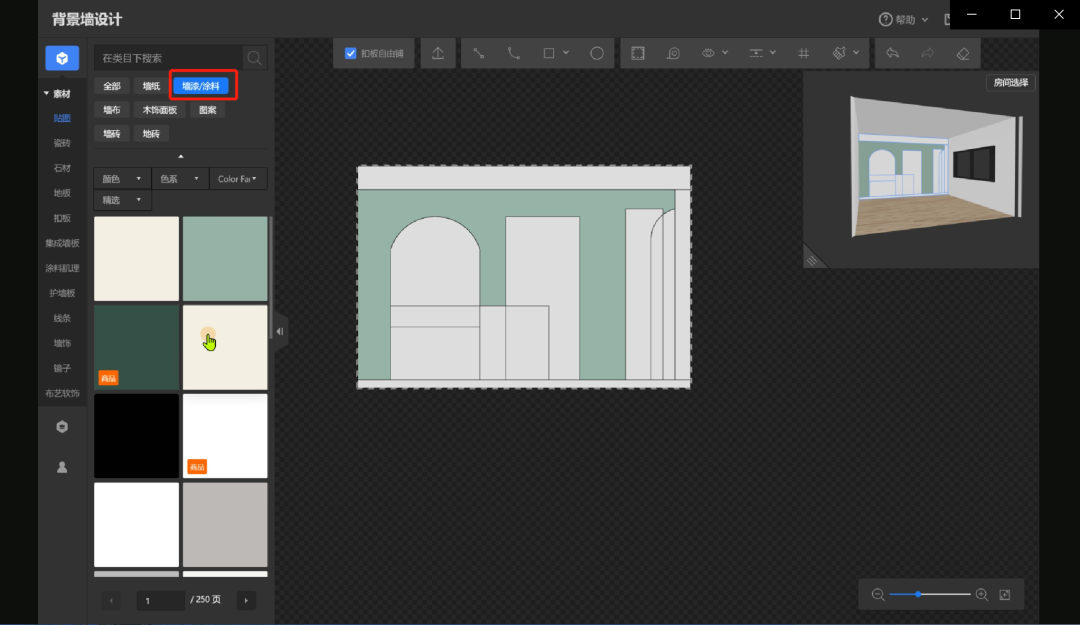The width and height of the screenshot is (1080, 625).
Task: Select the 图案 category tag
Action: (x=207, y=110)
